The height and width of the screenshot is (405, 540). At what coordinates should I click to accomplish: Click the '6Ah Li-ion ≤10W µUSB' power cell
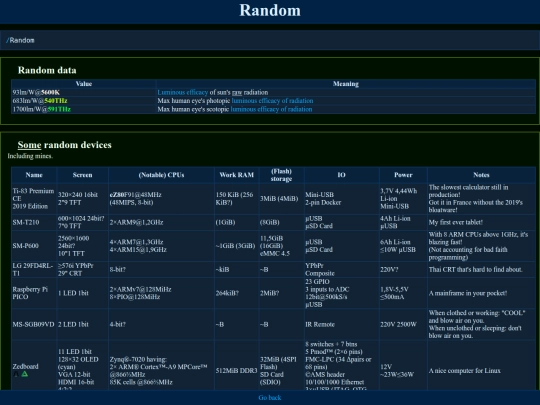403,246
